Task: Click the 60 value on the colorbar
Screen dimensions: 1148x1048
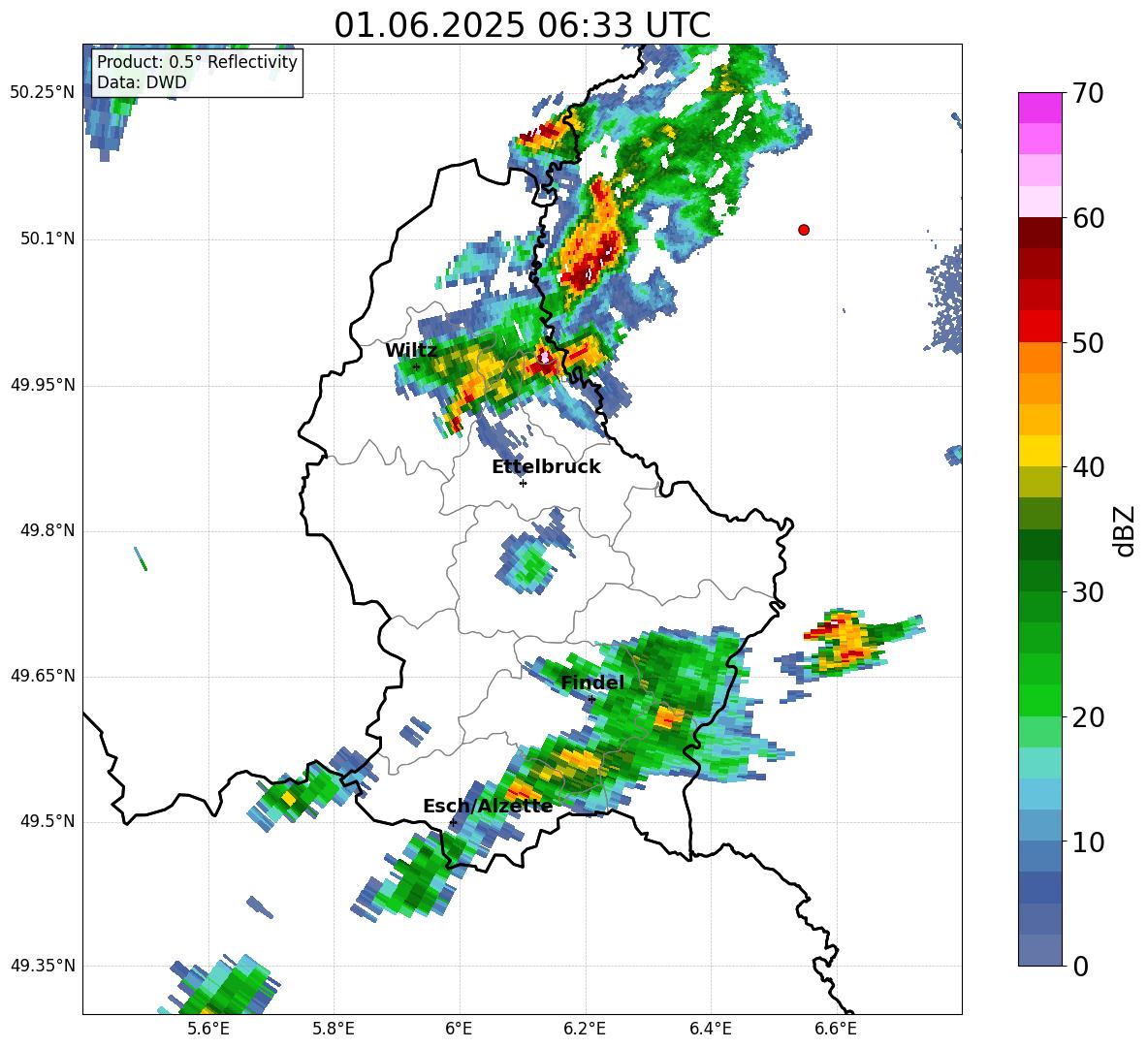Action: click(1088, 218)
